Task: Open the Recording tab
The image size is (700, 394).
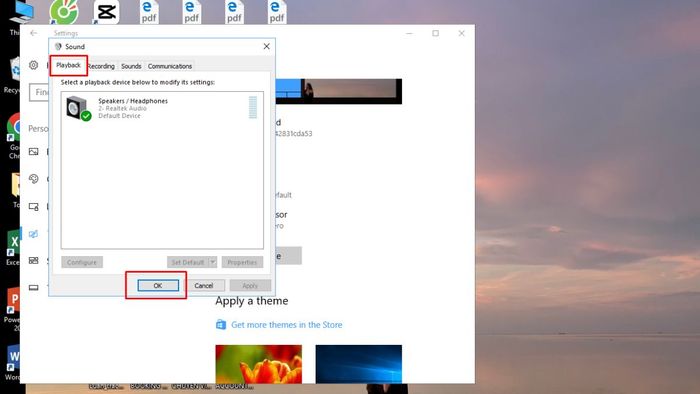Action: [x=101, y=66]
